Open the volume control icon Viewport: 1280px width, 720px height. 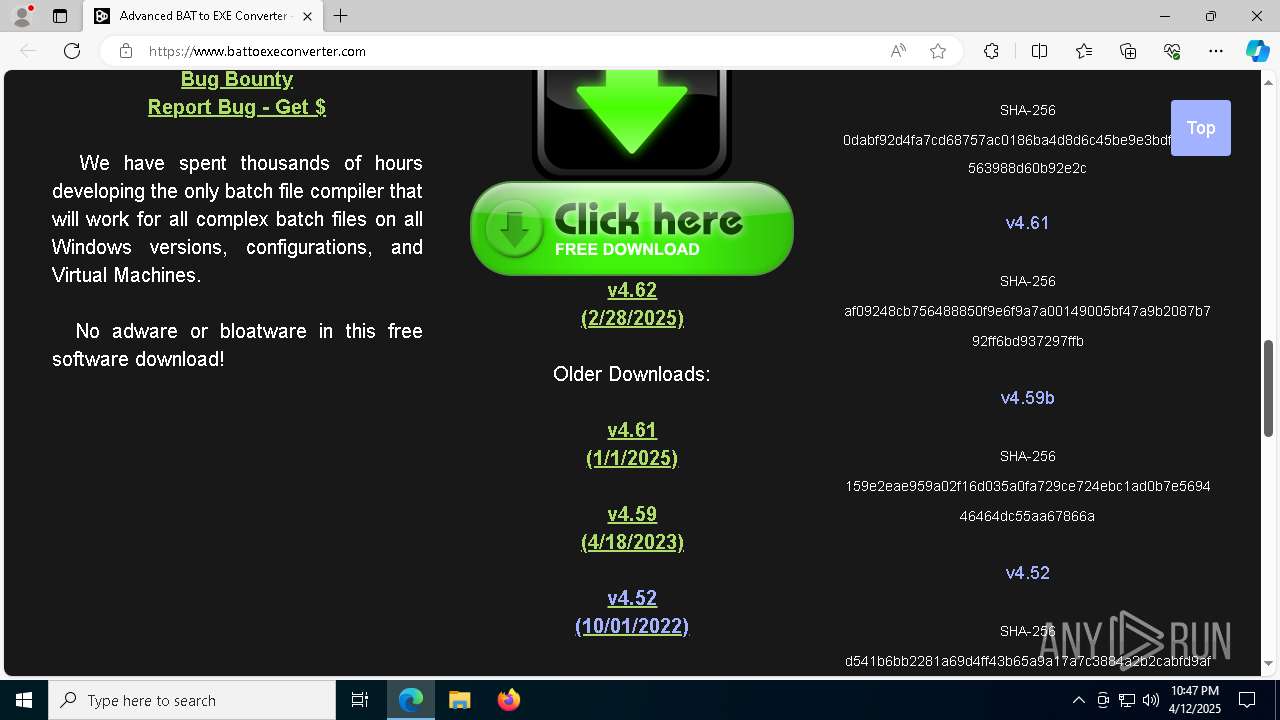(x=1150, y=700)
